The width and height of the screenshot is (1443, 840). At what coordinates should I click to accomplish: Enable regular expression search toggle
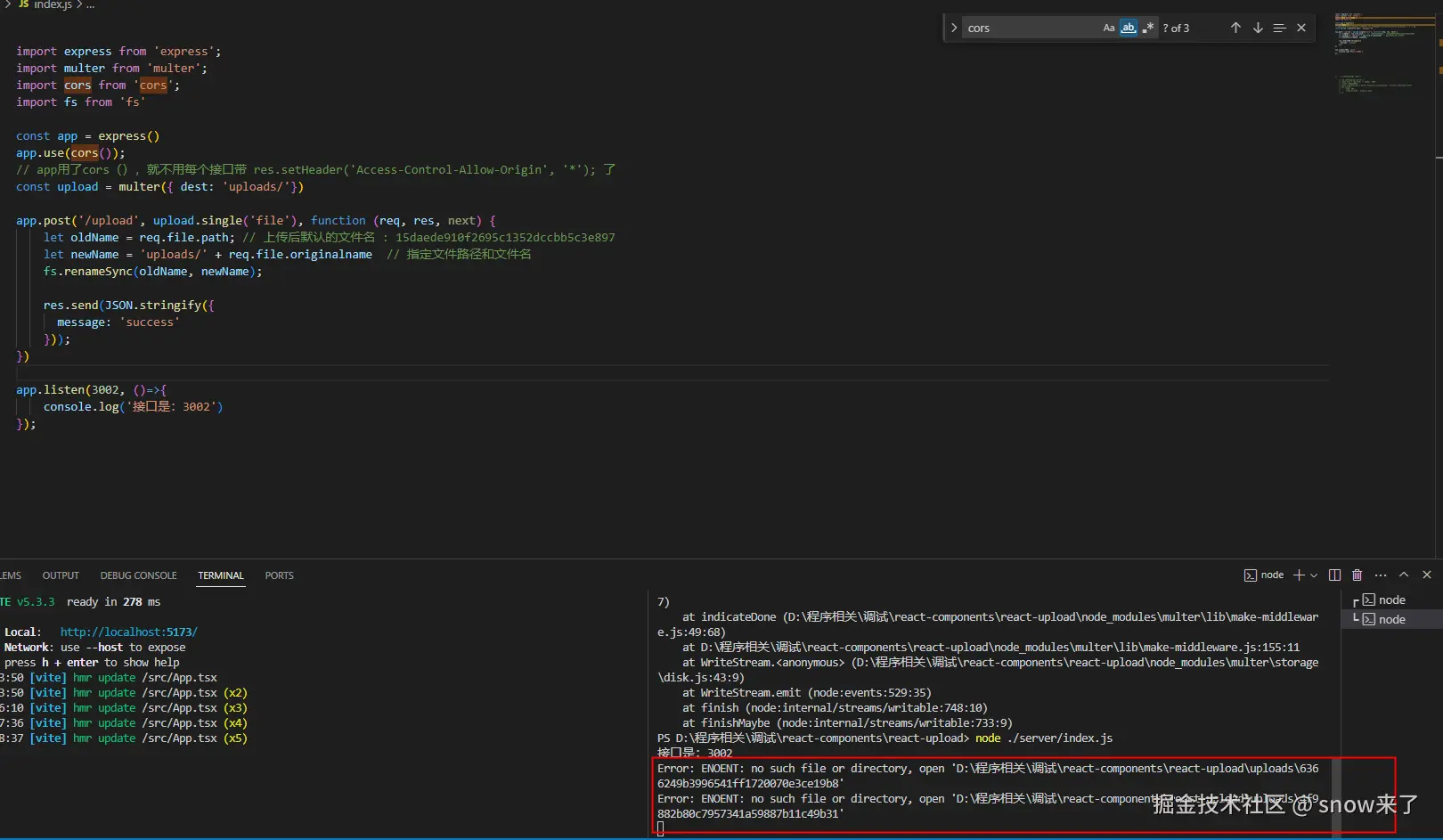click(x=1148, y=28)
